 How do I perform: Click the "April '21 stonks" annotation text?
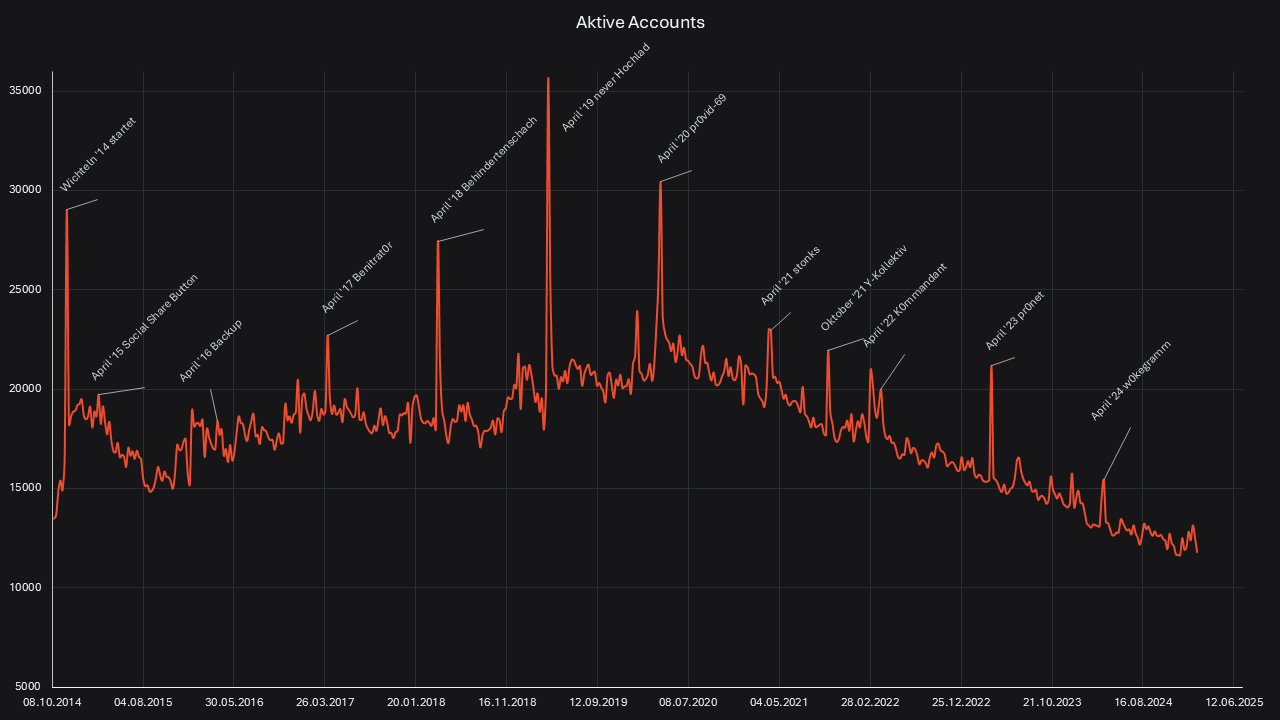(x=790, y=275)
